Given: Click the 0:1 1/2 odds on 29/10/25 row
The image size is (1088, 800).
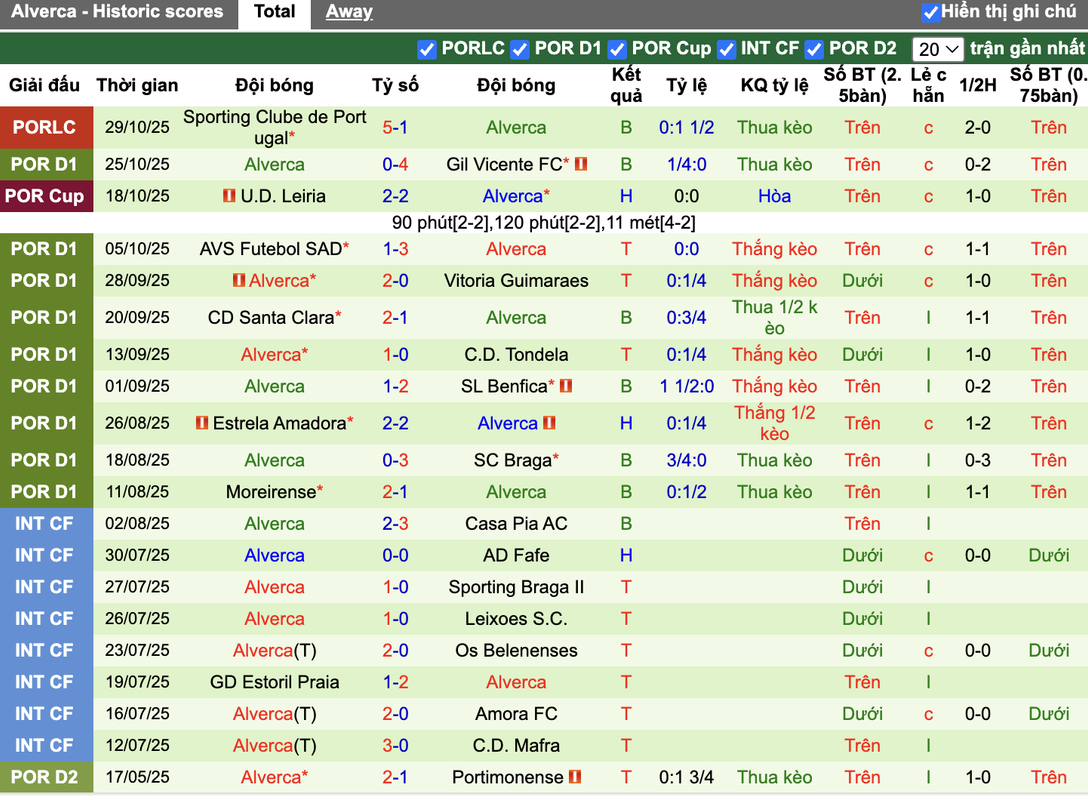Looking at the screenshot, I should (686, 128).
